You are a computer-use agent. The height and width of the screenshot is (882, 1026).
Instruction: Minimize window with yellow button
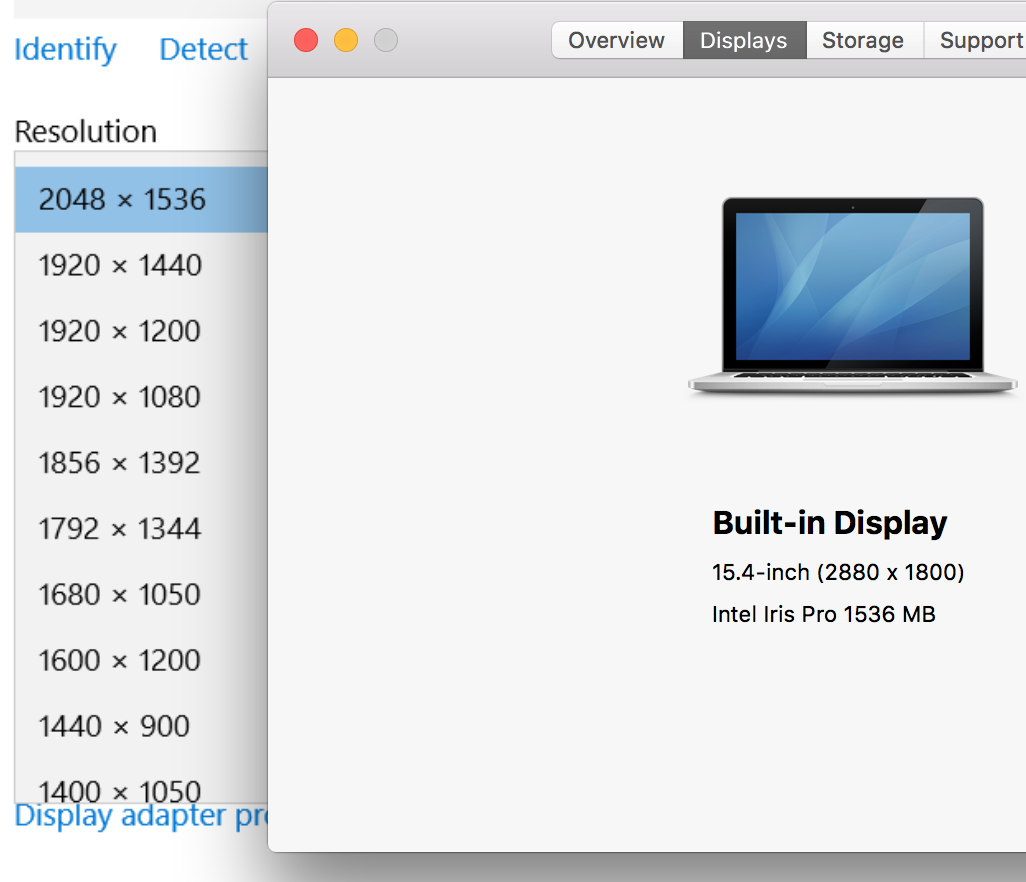[x=346, y=41]
